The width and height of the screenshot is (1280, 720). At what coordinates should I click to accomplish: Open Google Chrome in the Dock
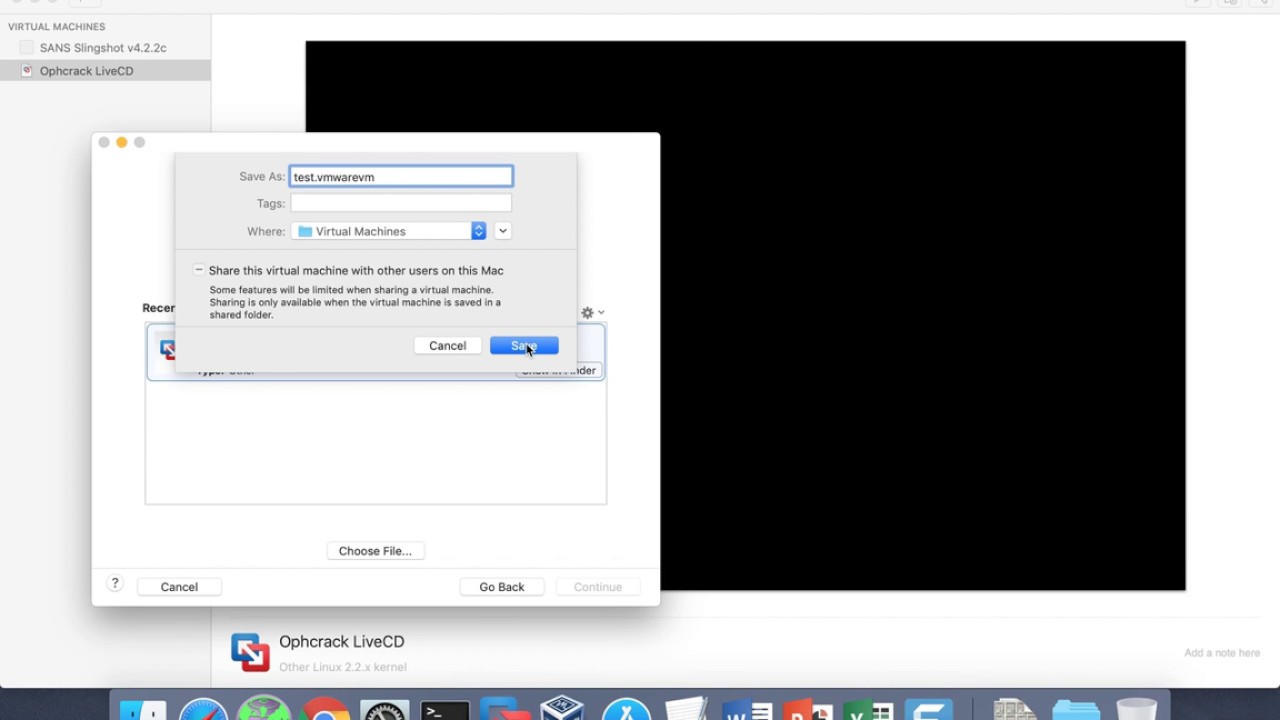click(324, 709)
